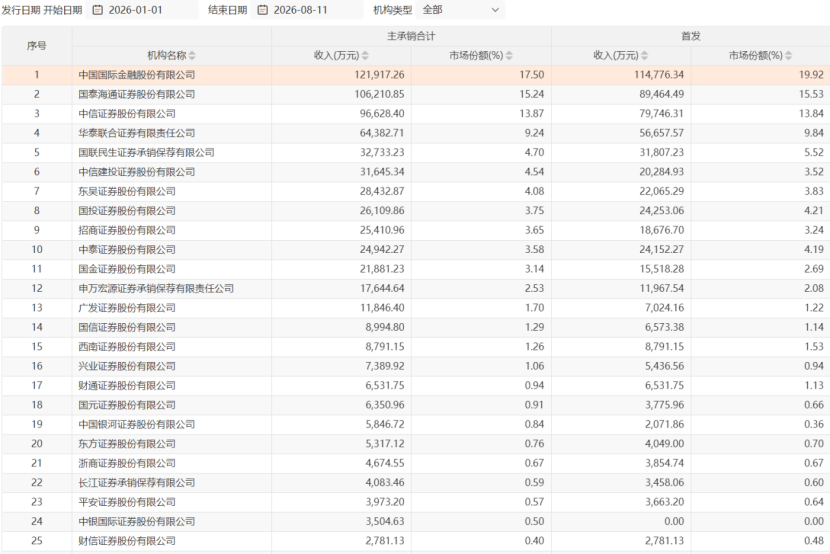Image resolution: width=830 pixels, height=554 pixels.
Task: Select row 国信证券股份有限公司
Action: click(415, 327)
